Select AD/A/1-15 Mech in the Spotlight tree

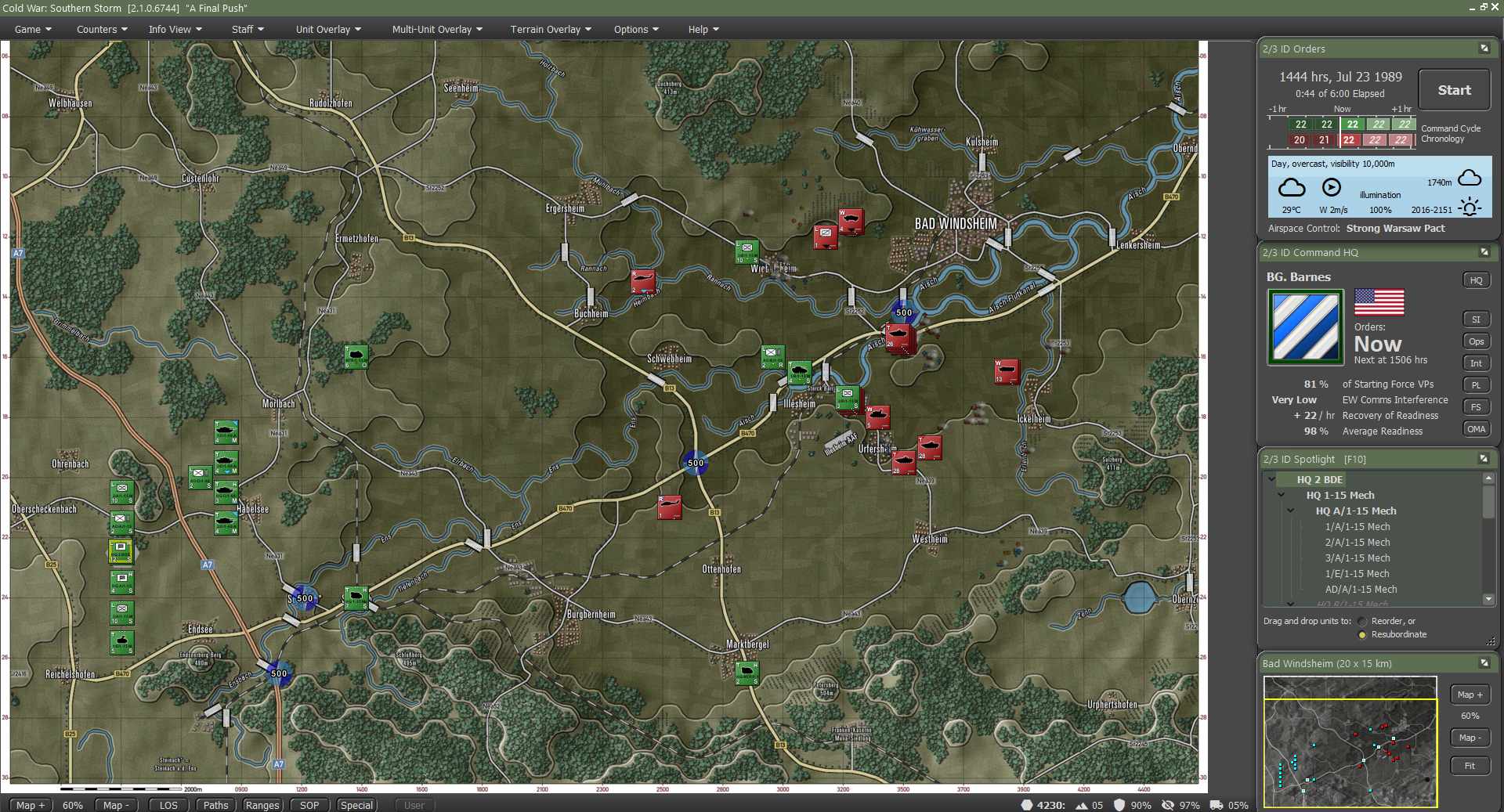pyautogui.click(x=1361, y=590)
